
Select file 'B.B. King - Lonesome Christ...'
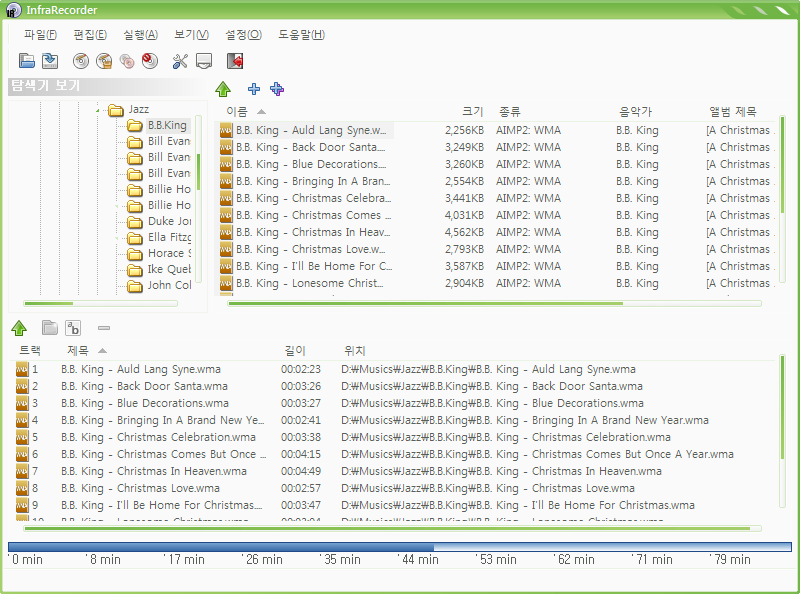309,283
